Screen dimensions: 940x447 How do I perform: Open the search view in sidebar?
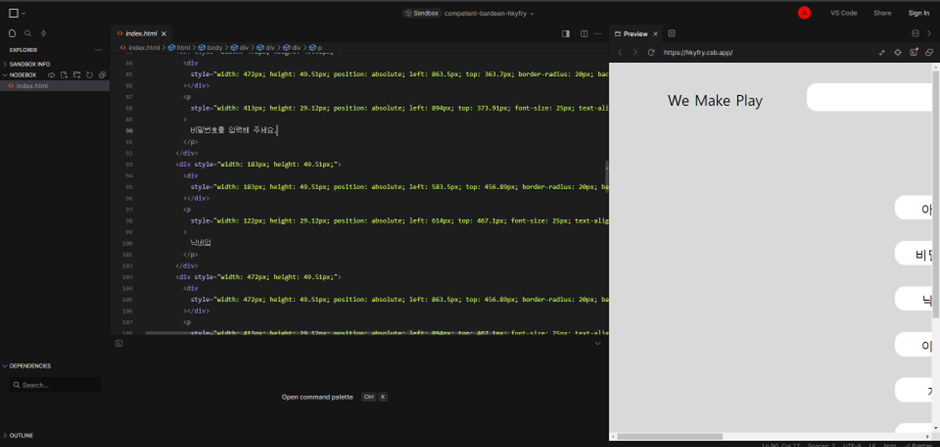click(x=28, y=34)
